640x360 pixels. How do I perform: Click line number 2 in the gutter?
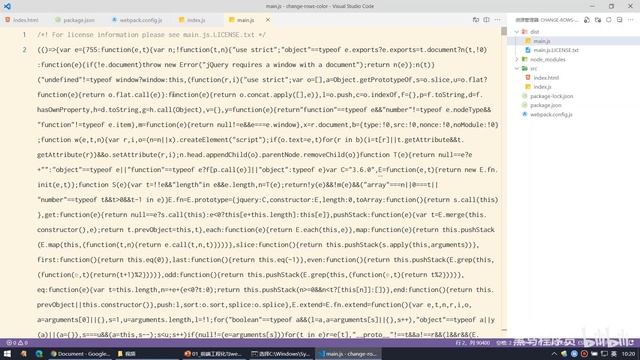tap(24, 50)
